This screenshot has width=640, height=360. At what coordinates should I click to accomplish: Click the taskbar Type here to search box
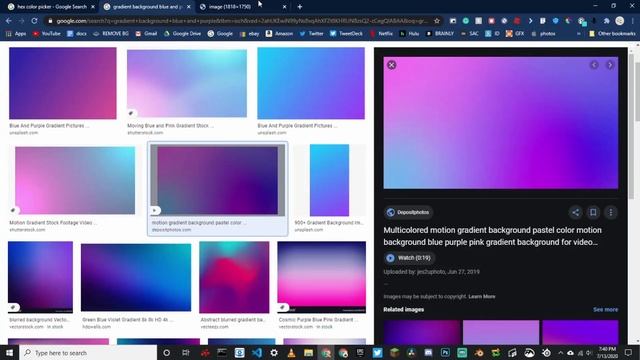[x=88, y=353]
